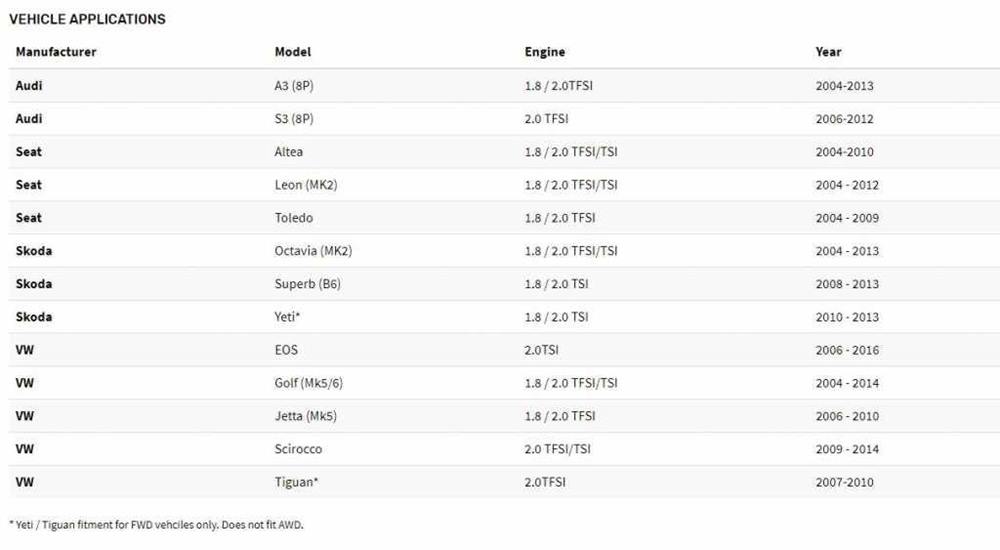
Task: Select the 2006 - 2016 year cell
Action: pos(846,350)
